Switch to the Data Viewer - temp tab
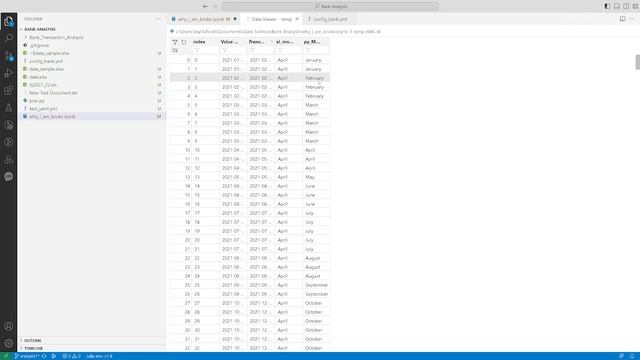The height and width of the screenshot is (360, 640). tap(271, 19)
